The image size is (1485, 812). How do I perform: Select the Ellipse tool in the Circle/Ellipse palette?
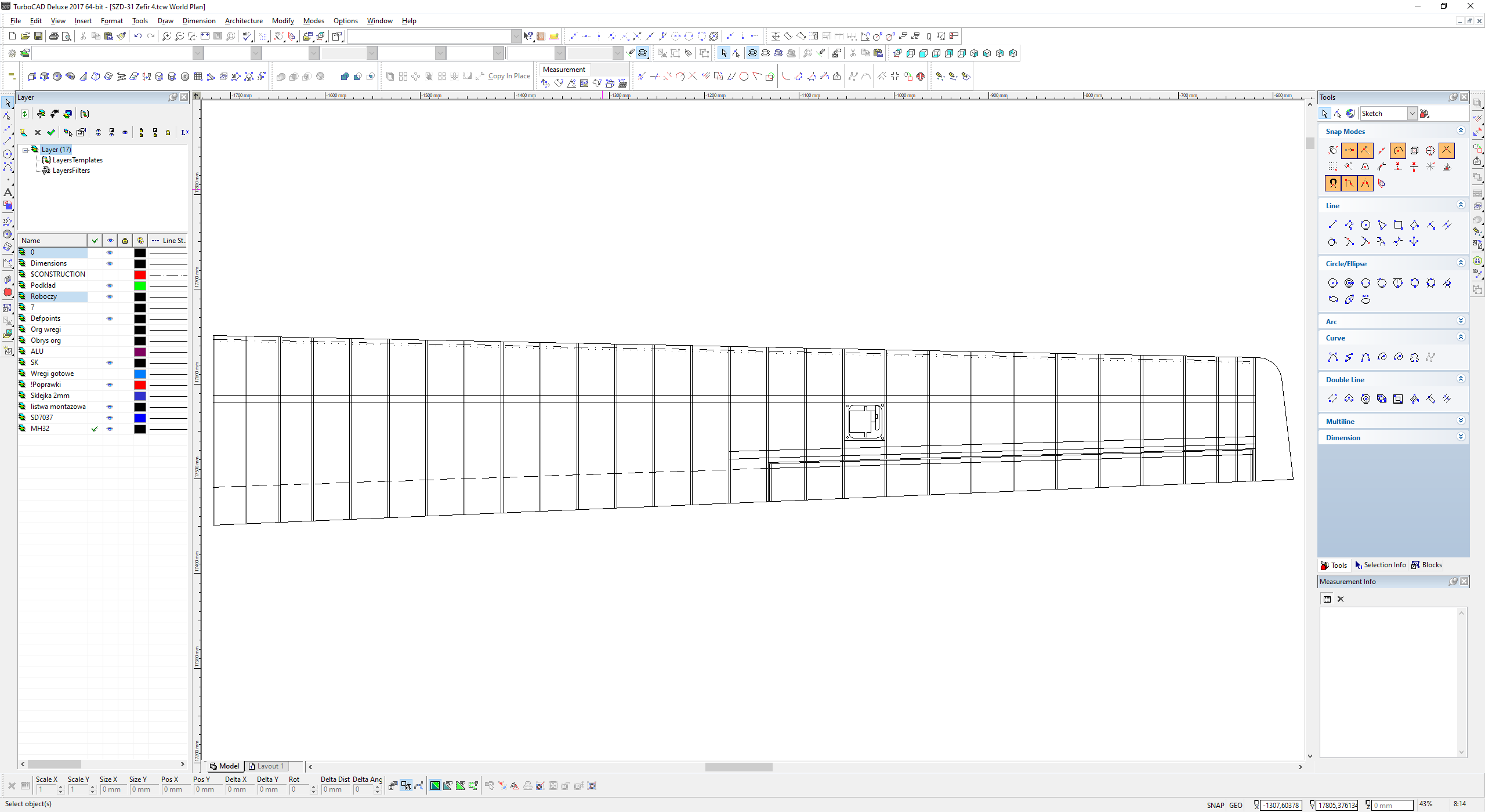coord(1333,299)
